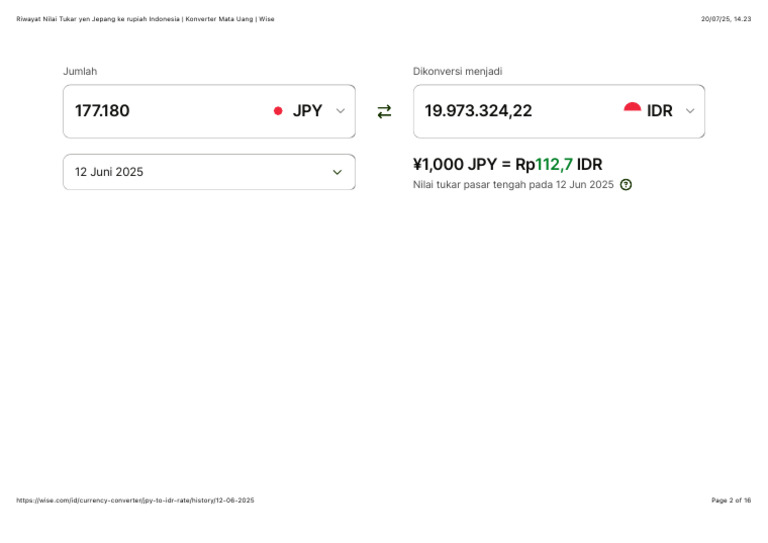Click the Indonesia flag icon
Image resolution: width=768 pixels, height=543 pixels.
point(632,110)
